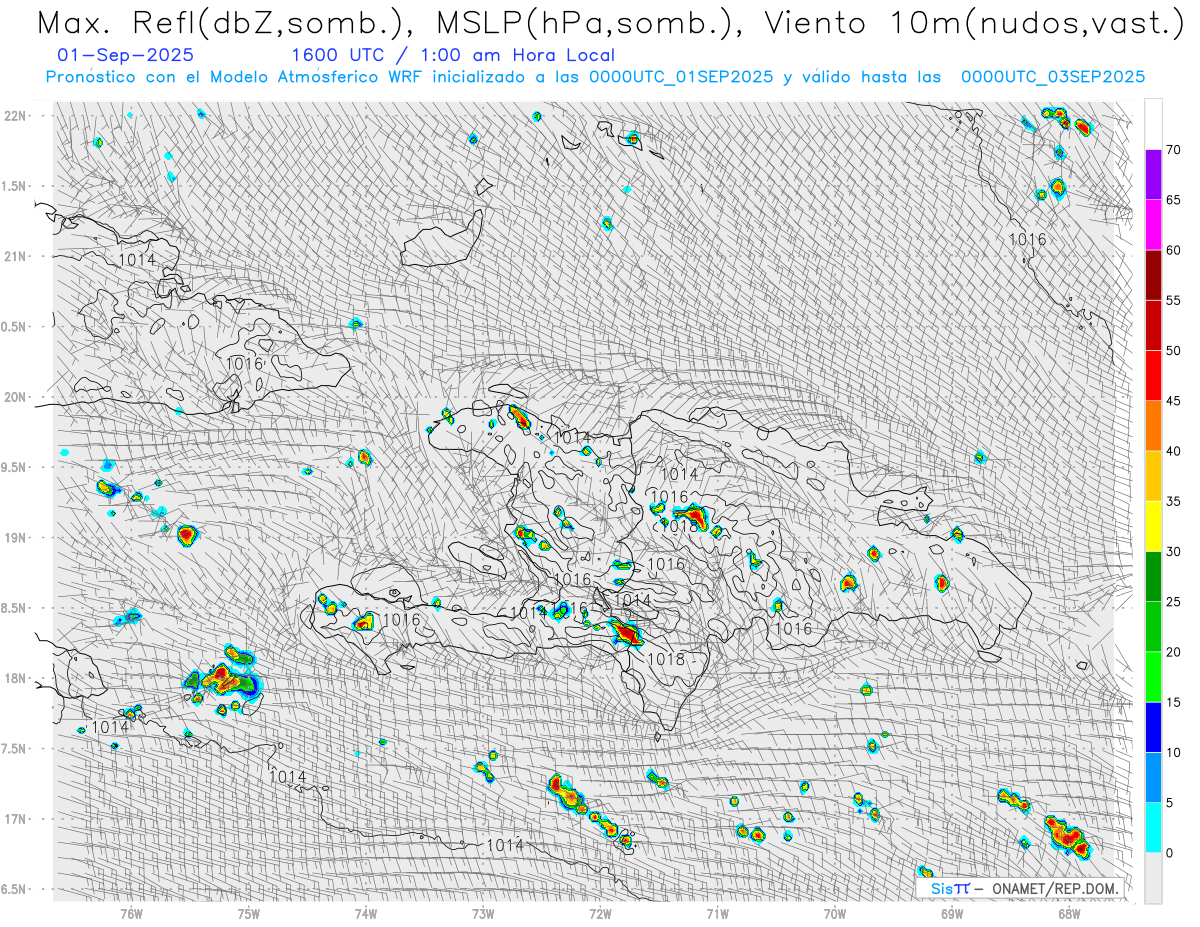Click the 75W longitude label
The image size is (1200, 927).
coord(248,912)
